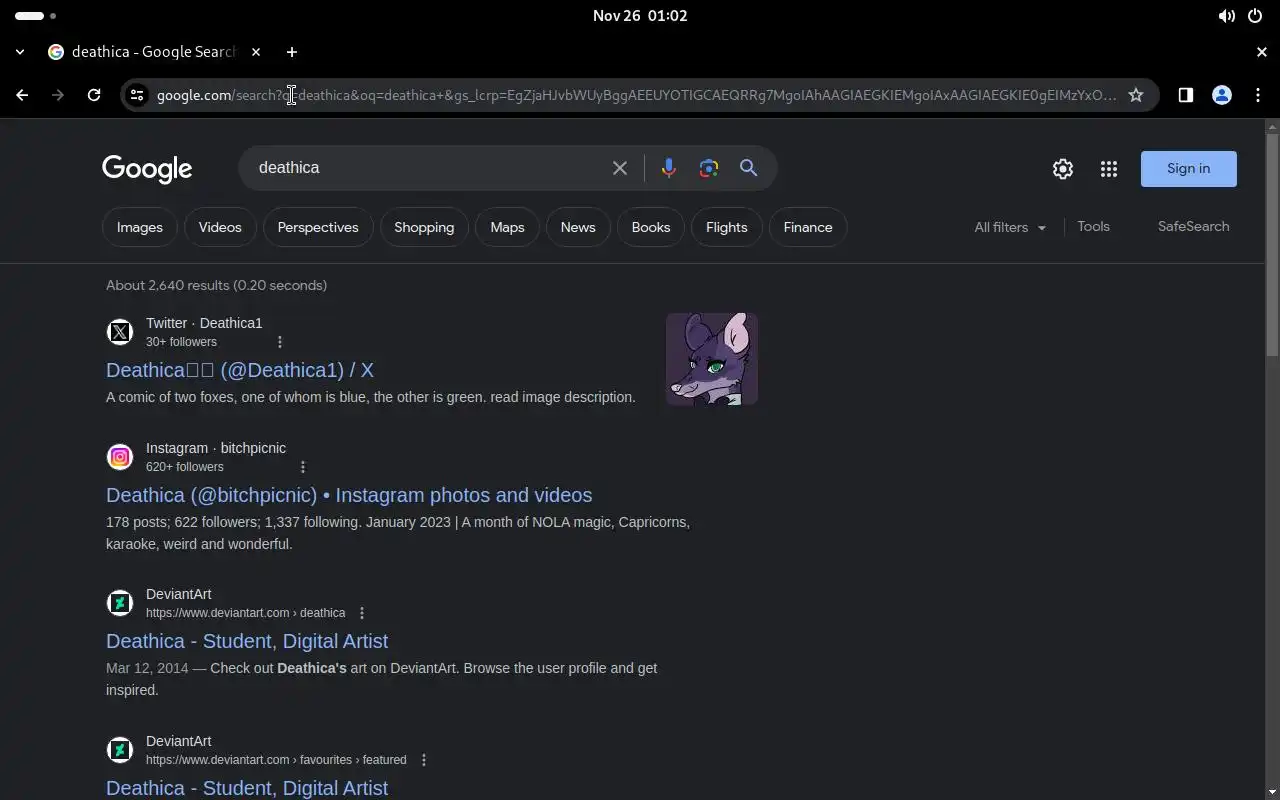Screen dimensions: 1280x800
Task: Open the clock showing Nov 26 01:02
Action: 640,16
